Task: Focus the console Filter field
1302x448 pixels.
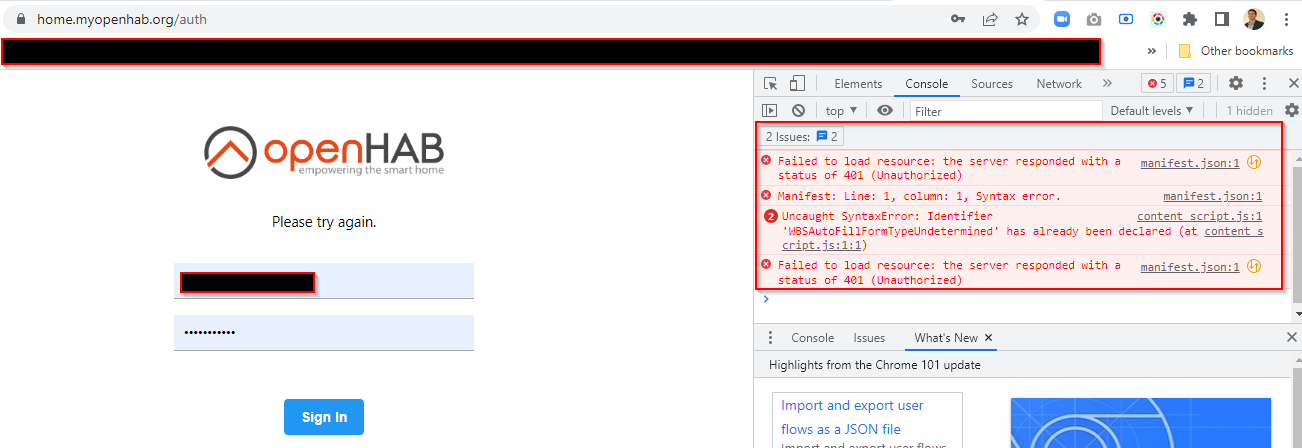Action: click(1005, 111)
